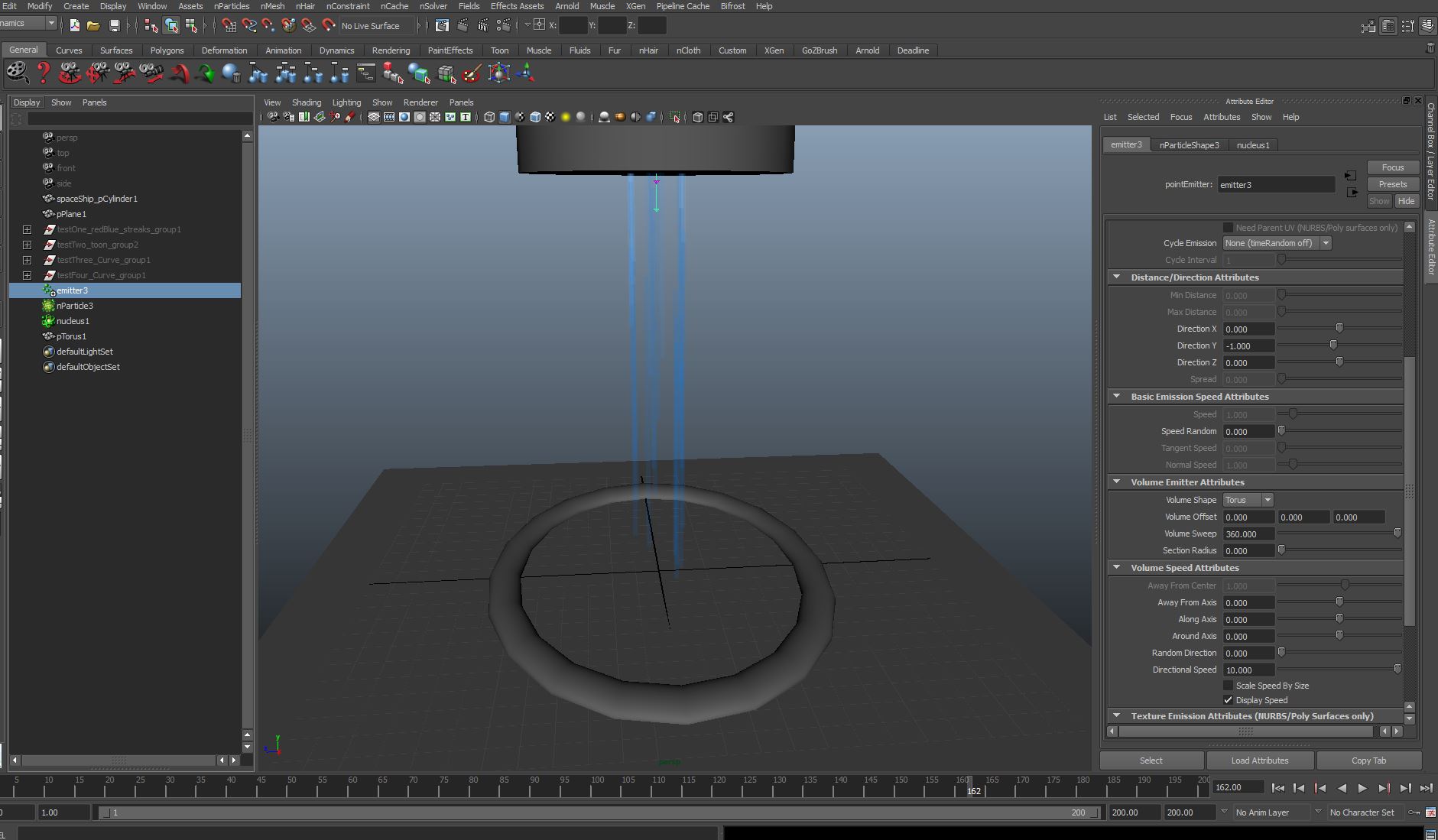Open the Dynamics shelf tab
Image resolution: width=1438 pixels, height=840 pixels.
pos(336,50)
